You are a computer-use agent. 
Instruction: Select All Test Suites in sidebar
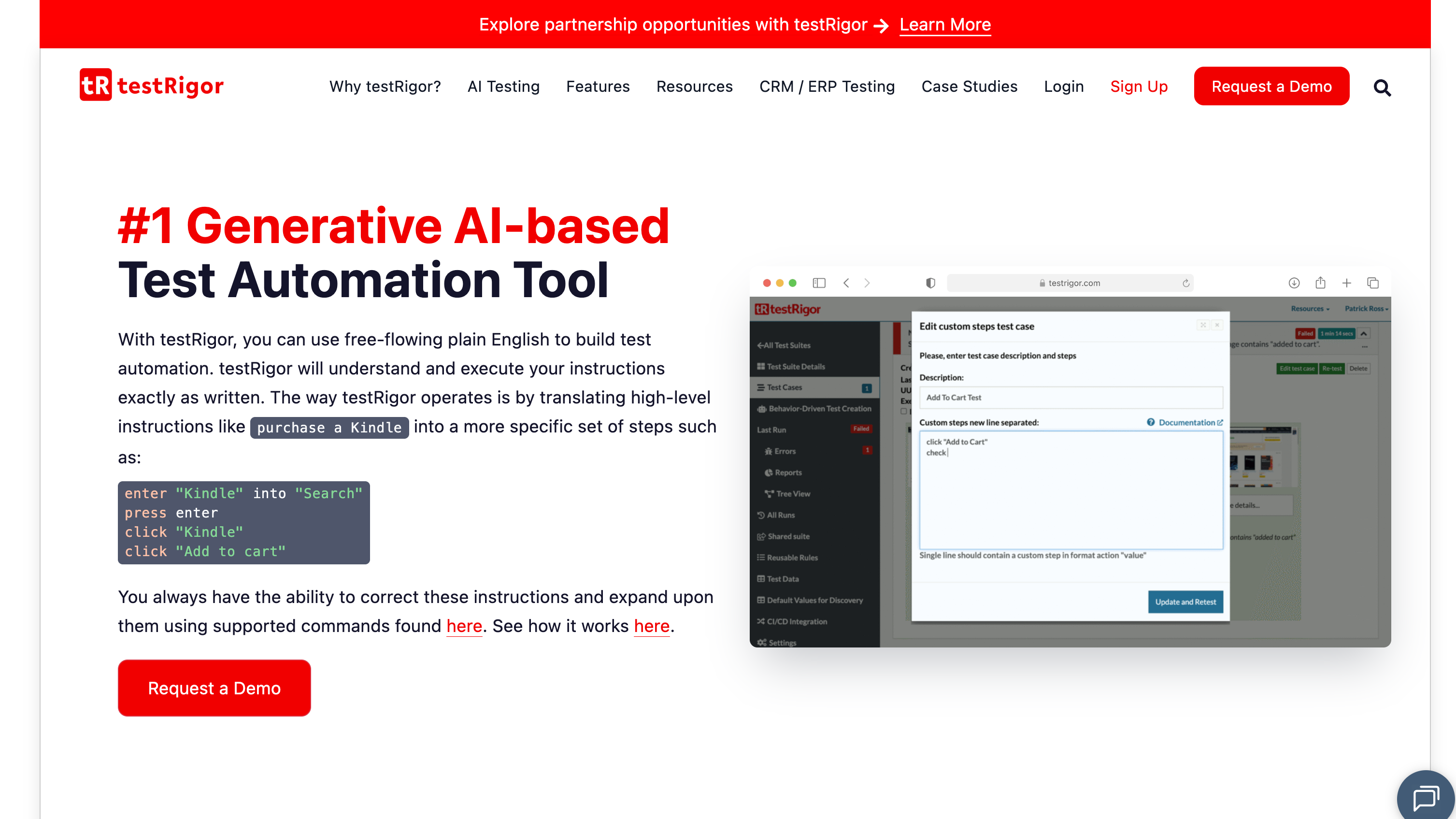click(784, 345)
